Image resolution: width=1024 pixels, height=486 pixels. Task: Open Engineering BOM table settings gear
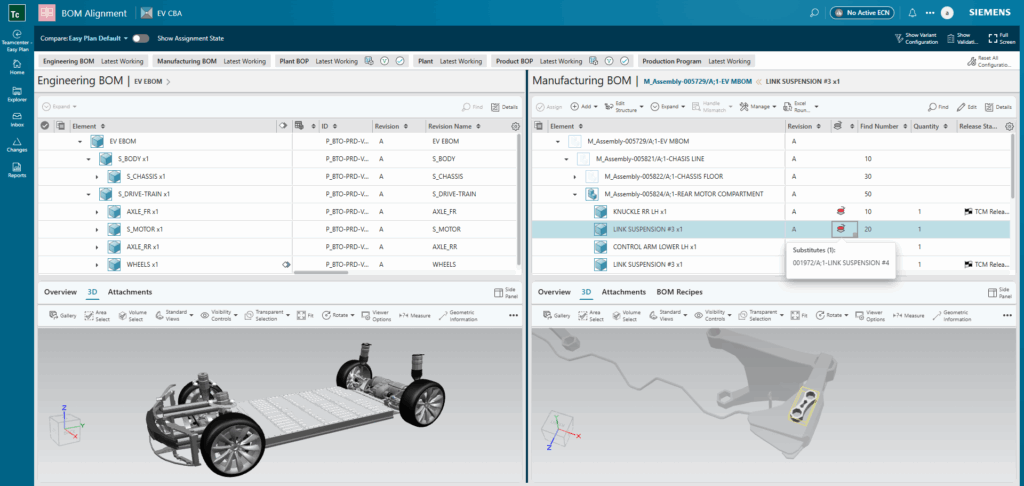click(x=515, y=127)
